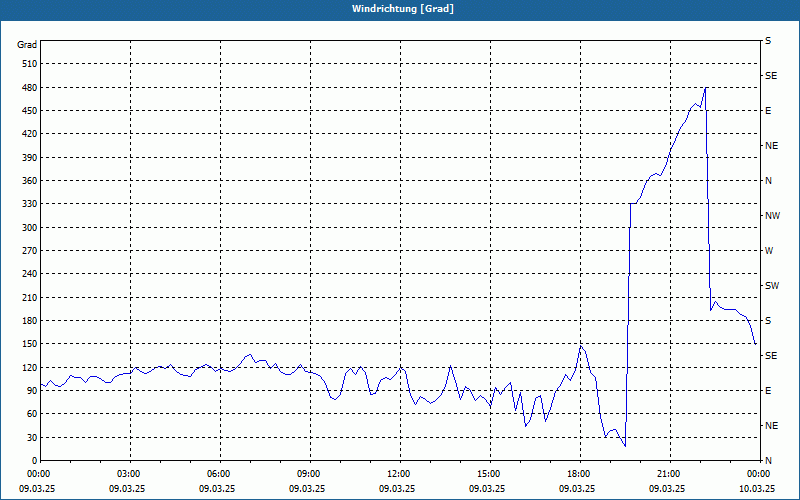Click the y-axis origin value 0
800x500 pixels.
[35, 461]
